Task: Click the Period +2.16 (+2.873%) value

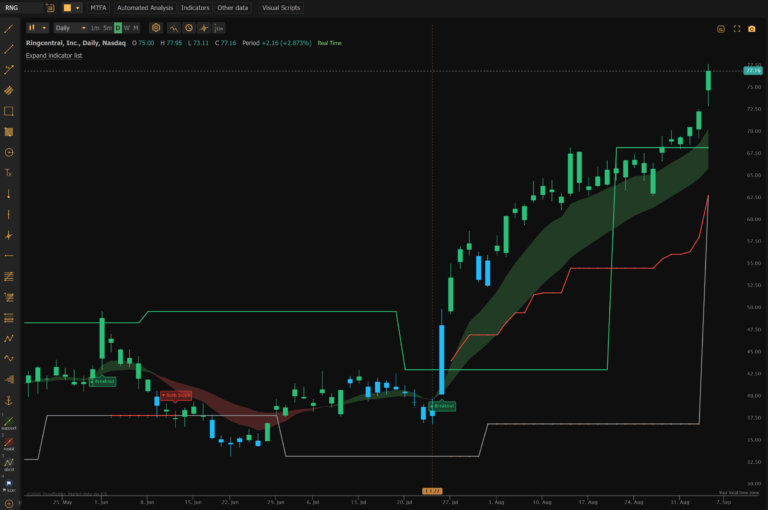Action: click(x=277, y=43)
